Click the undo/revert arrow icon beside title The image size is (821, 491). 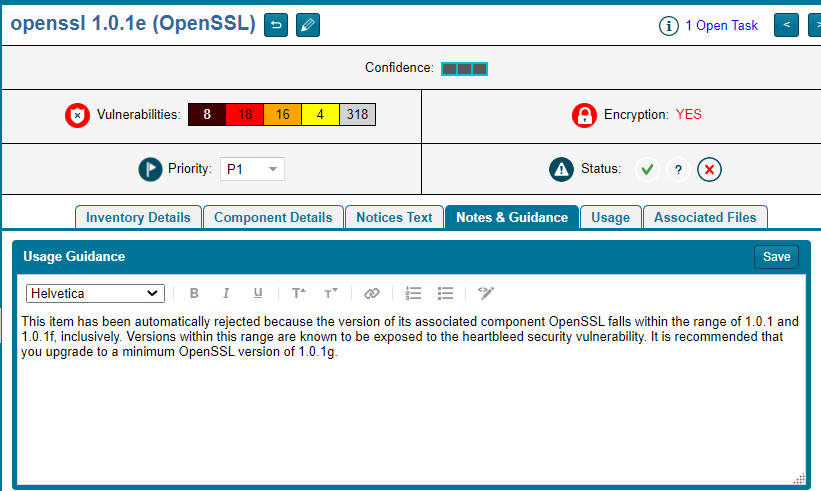point(276,25)
